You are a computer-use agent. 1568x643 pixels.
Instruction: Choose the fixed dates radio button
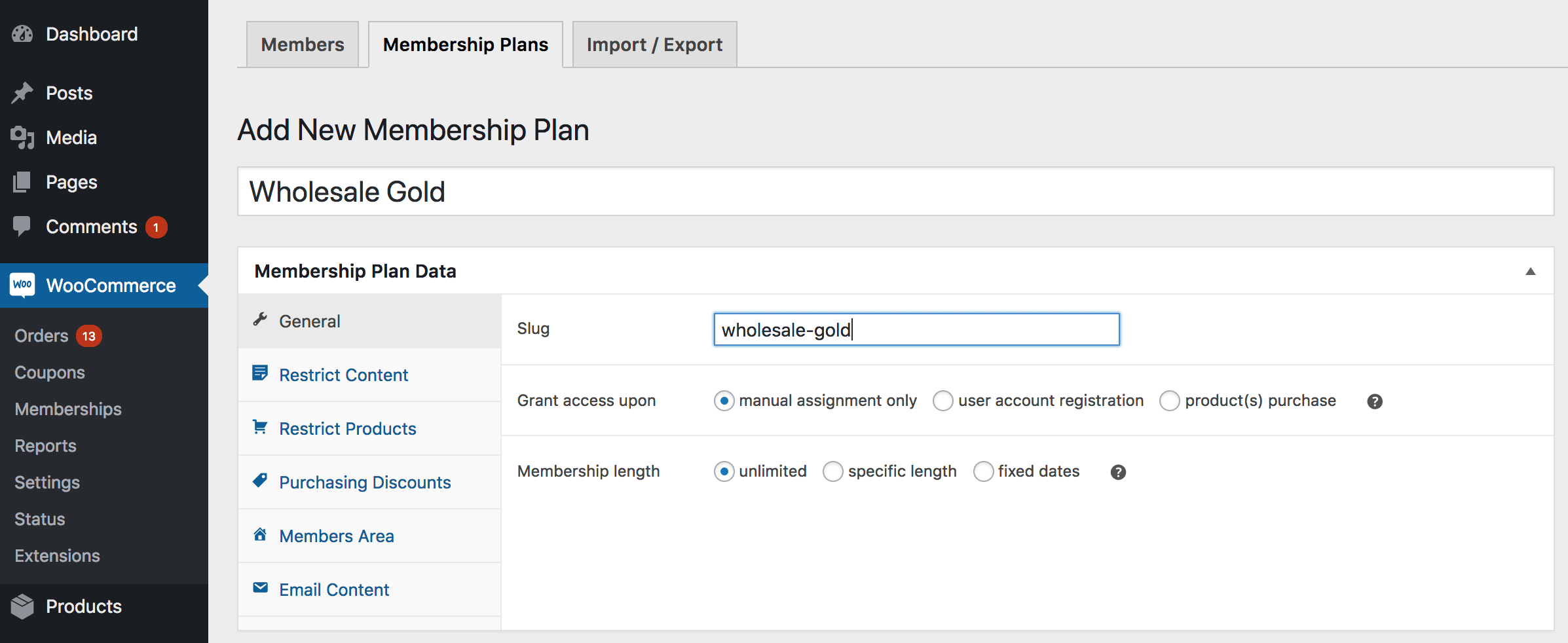point(983,471)
